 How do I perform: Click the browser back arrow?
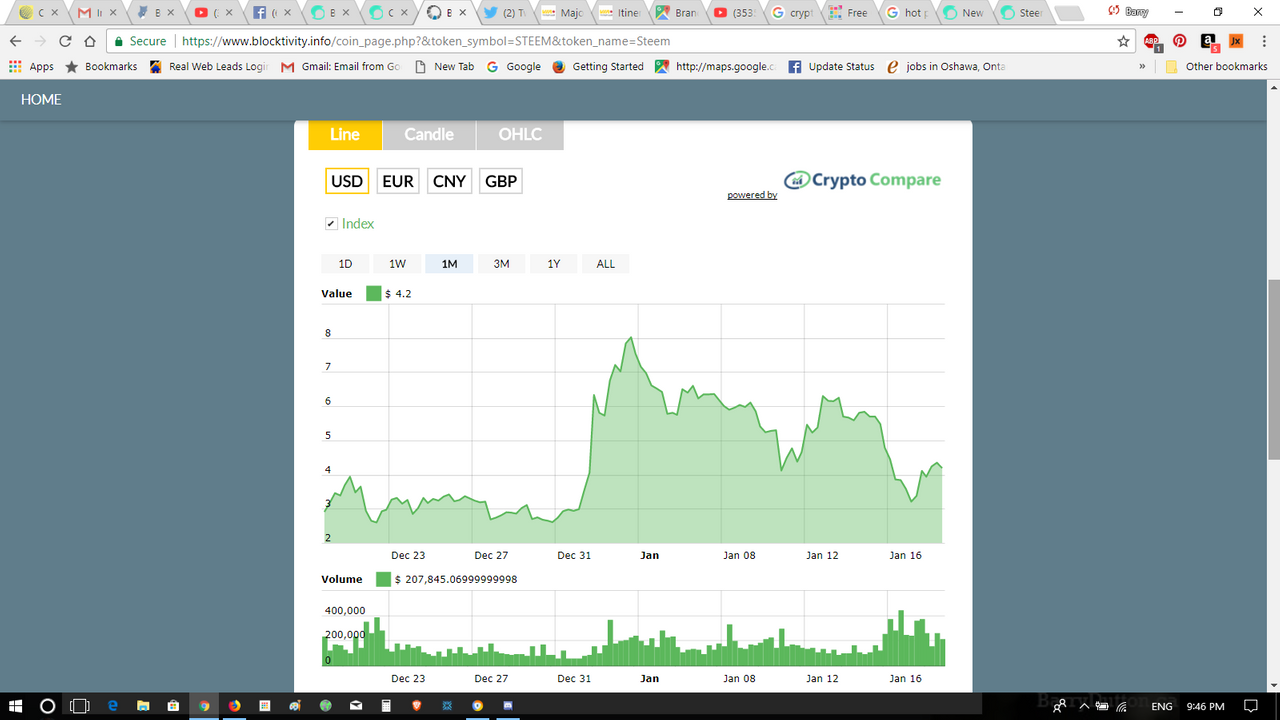click(15, 41)
